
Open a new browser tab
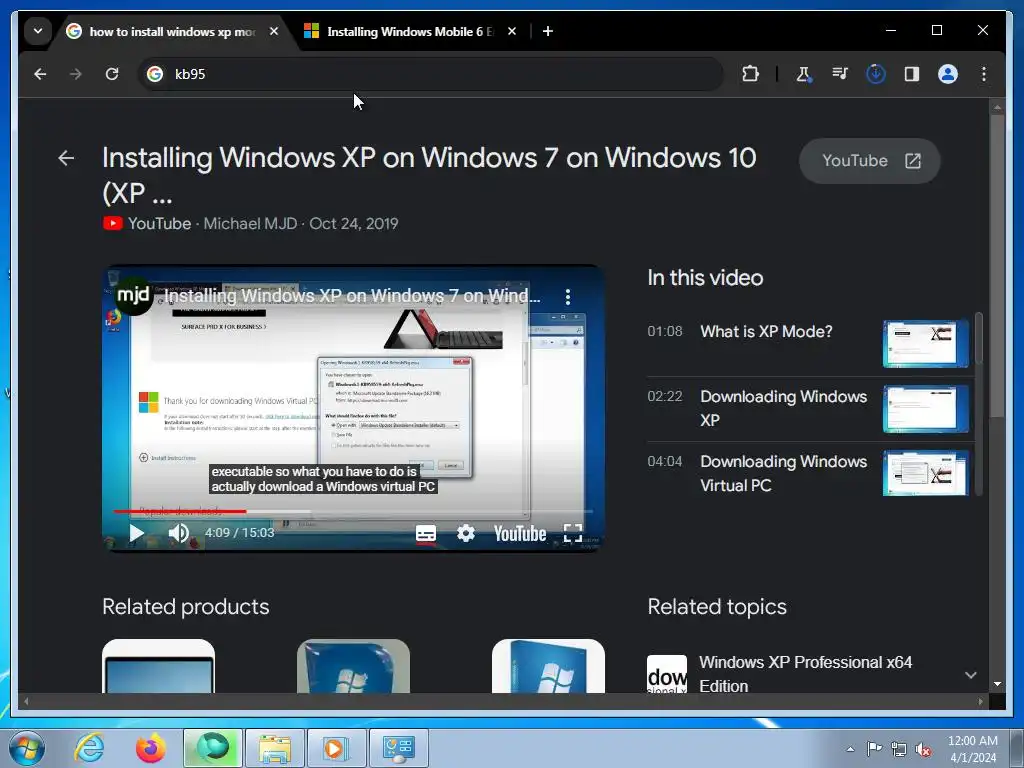[x=548, y=31]
